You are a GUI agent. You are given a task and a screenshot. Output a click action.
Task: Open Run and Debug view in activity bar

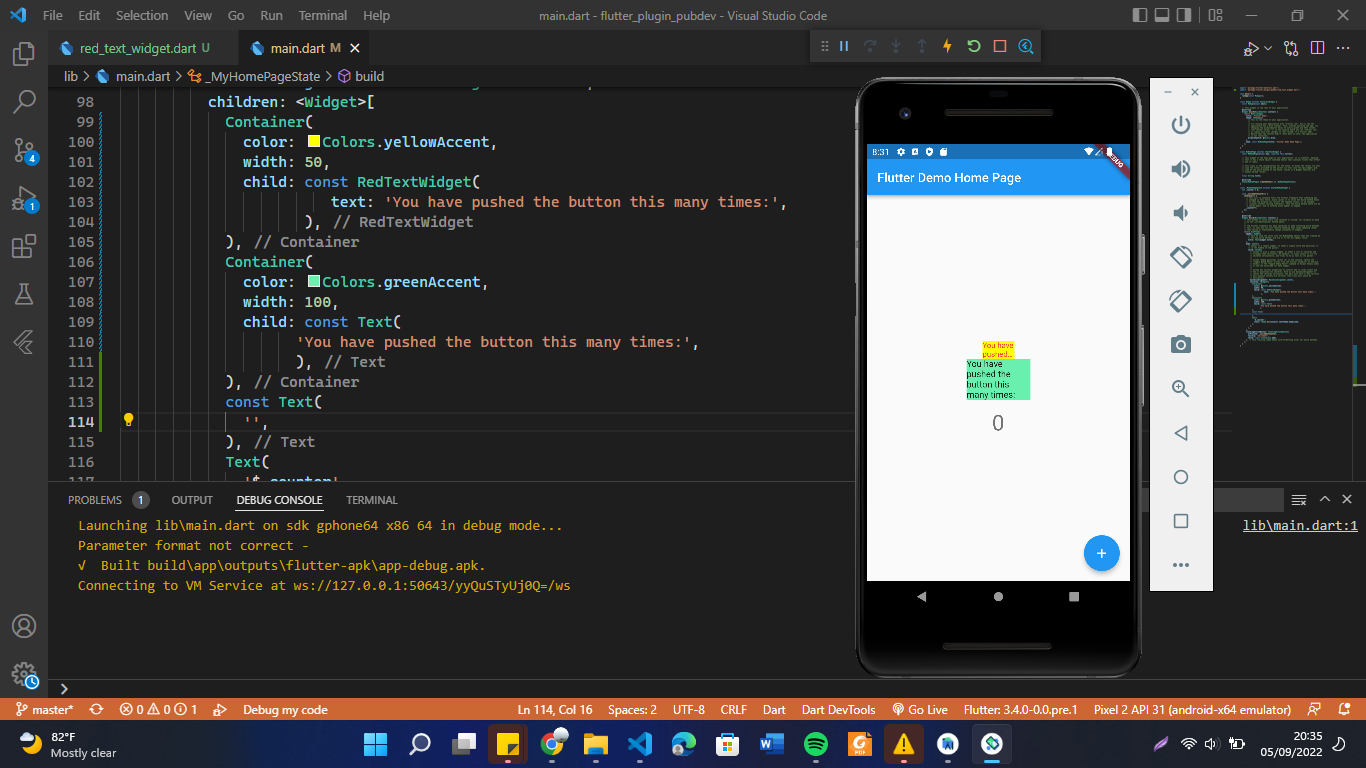tap(24, 198)
